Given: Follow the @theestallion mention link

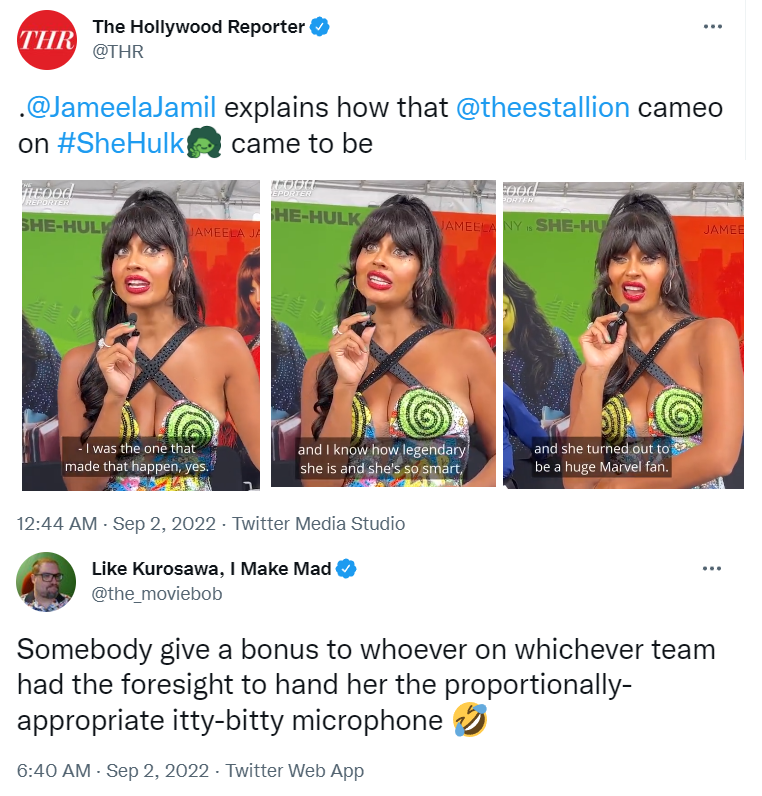Looking at the screenshot, I should click(x=543, y=108).
